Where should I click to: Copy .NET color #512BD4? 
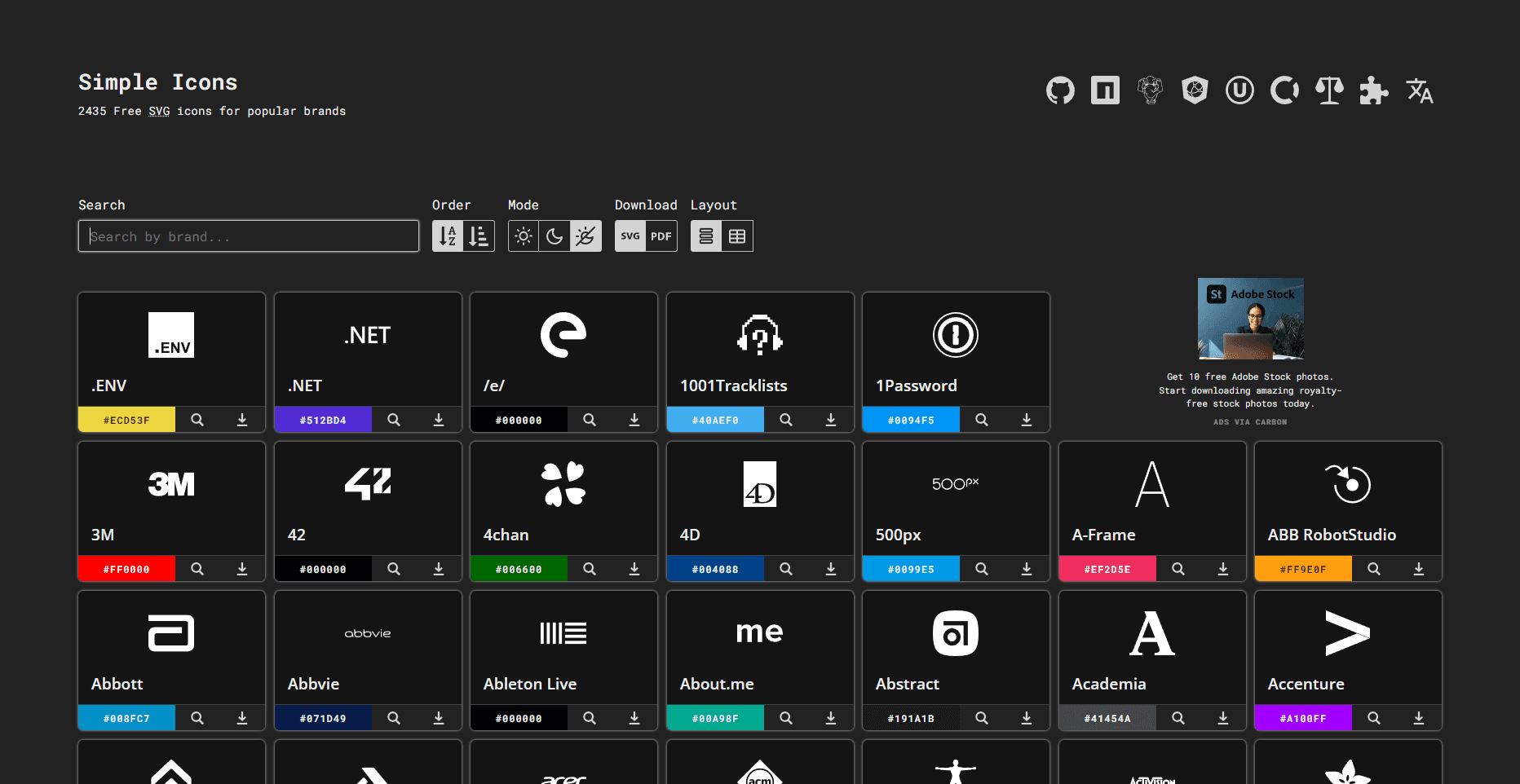pos(323,420)
